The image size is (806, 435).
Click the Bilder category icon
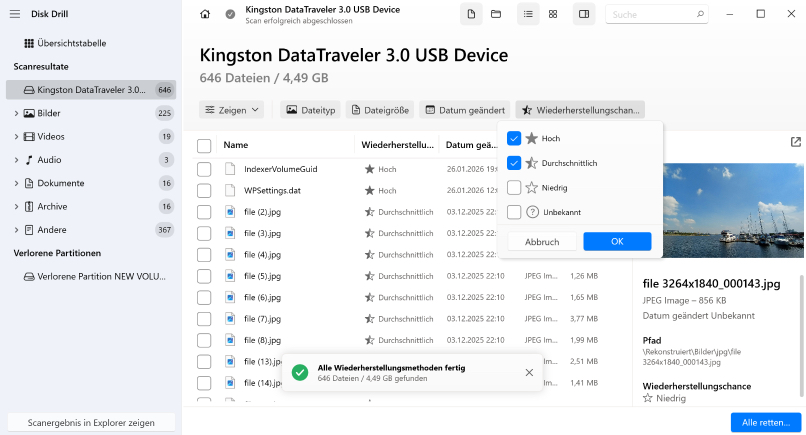[29, 113]
